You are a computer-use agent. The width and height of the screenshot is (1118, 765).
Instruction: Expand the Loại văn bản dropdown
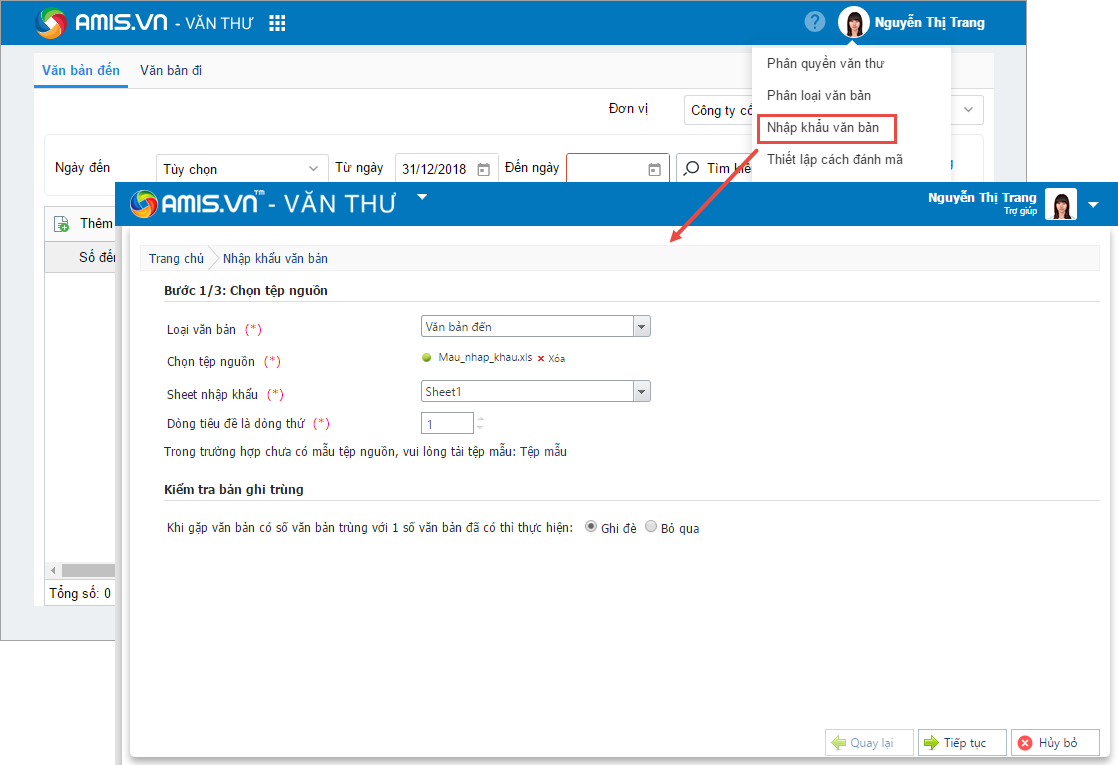coord(641,326)
